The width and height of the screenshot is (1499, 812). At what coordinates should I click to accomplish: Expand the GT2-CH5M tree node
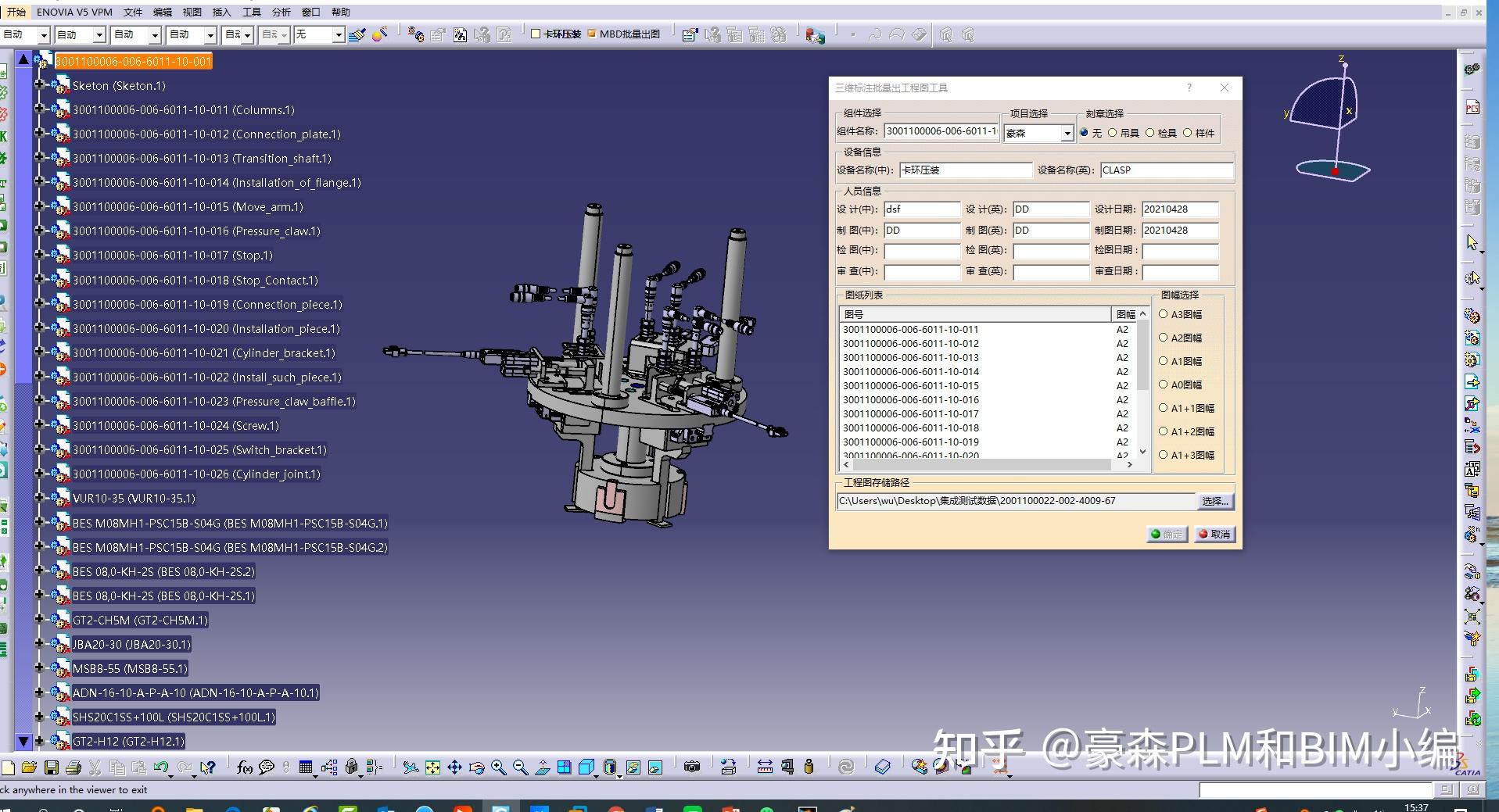coord(39,620)
